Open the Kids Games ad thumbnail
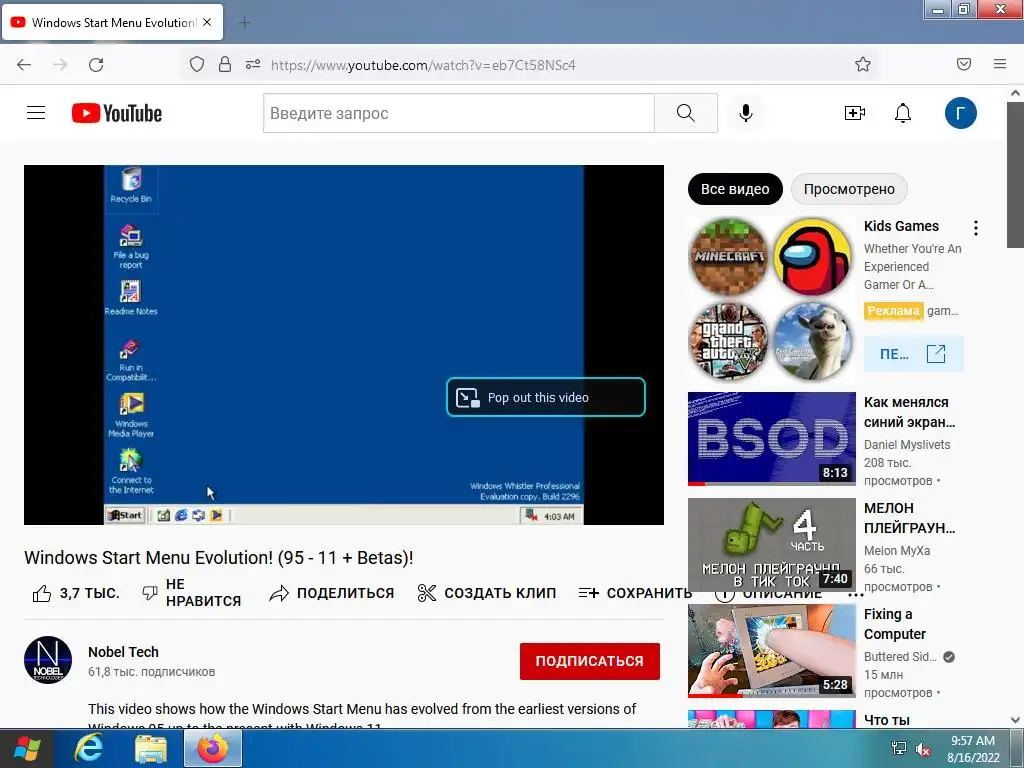 771,298
